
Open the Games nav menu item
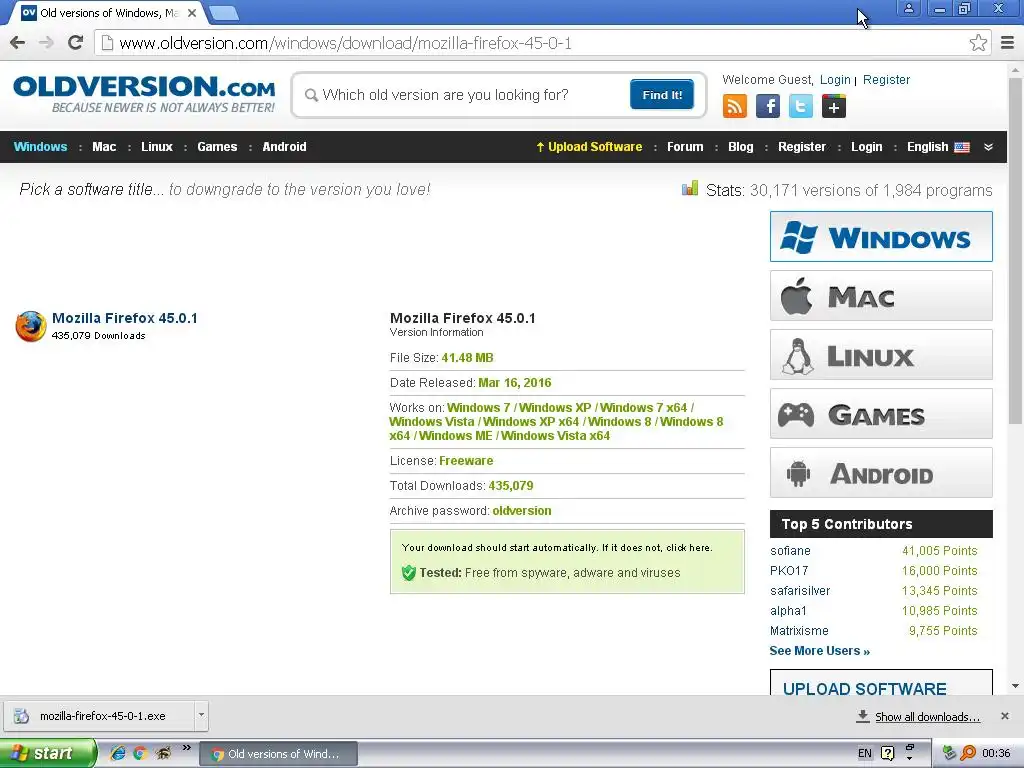(x=217, y=147)
